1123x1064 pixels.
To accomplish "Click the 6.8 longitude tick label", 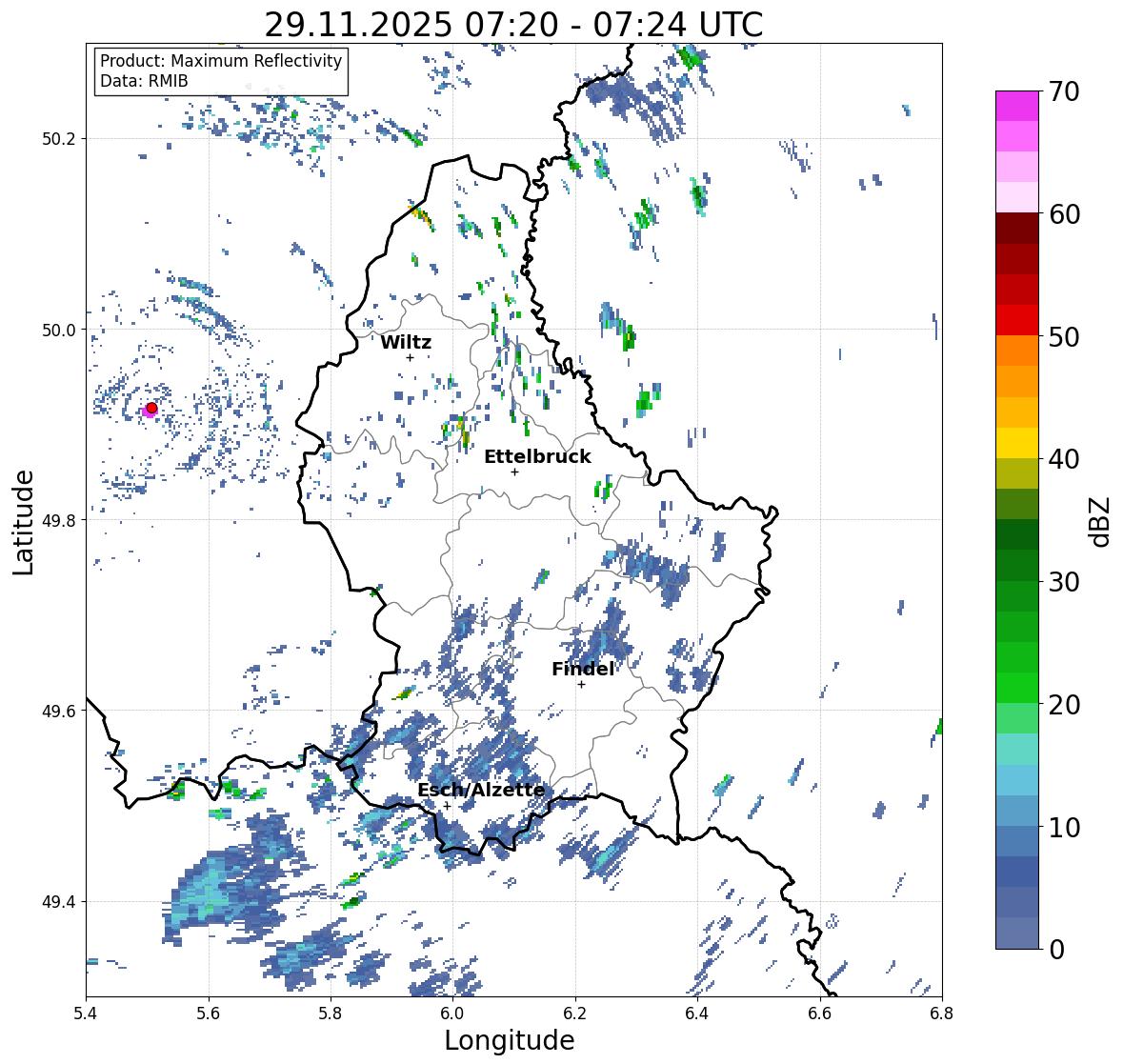I will click(942, 1014).
